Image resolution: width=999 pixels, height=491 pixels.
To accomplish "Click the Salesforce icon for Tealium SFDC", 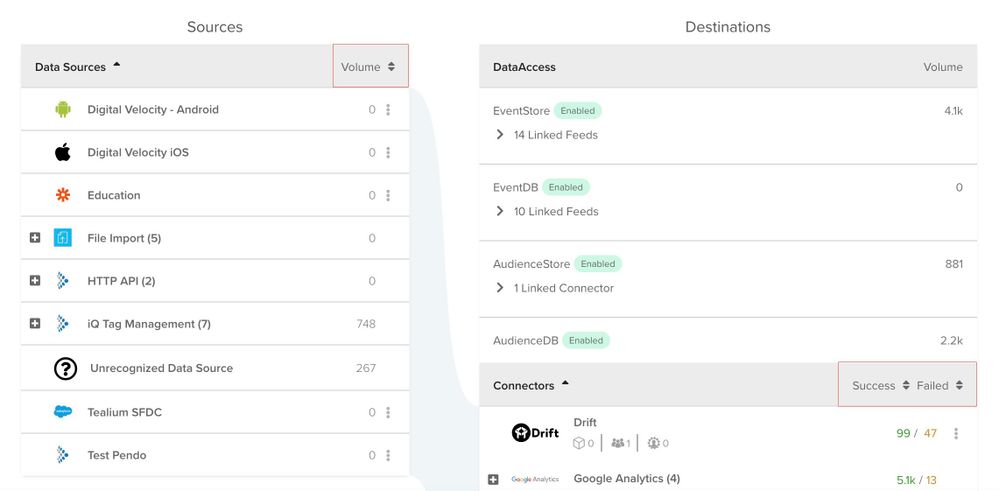I will click(63, 412).
